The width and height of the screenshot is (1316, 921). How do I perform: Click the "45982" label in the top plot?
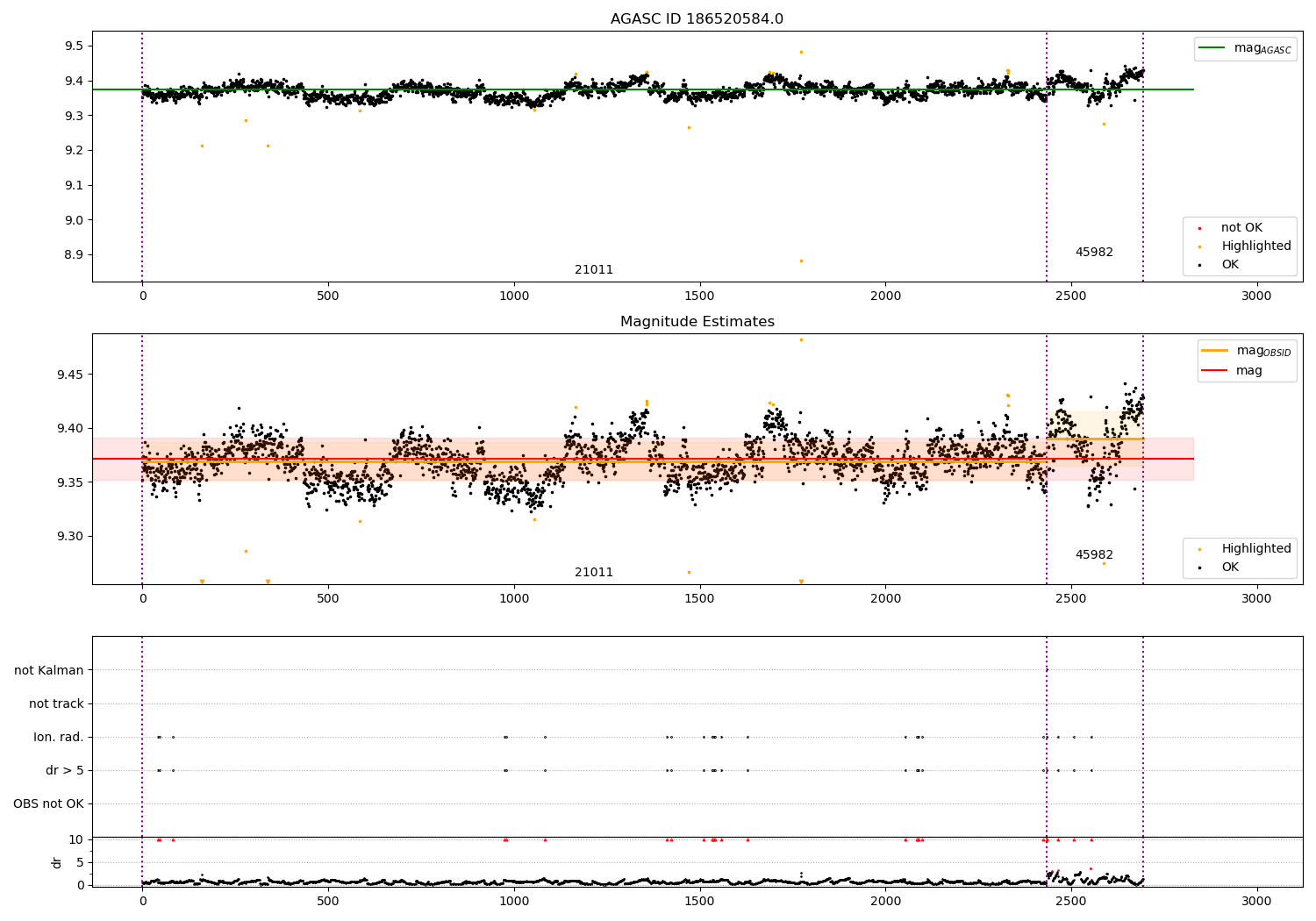(1094, 253)
